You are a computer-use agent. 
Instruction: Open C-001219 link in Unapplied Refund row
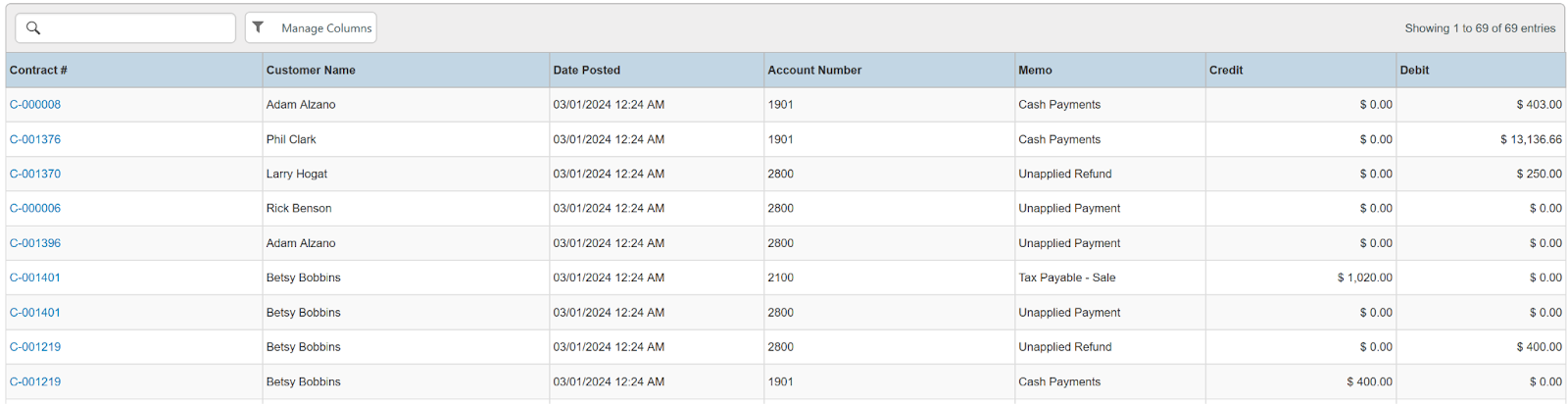point(35,347)
